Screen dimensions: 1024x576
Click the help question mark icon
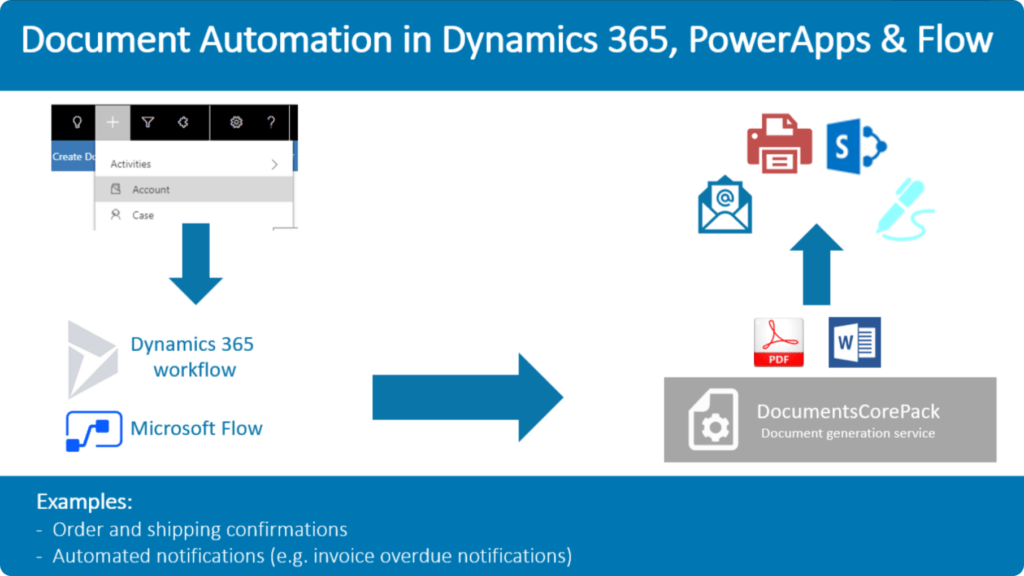[x=272, y=121]
